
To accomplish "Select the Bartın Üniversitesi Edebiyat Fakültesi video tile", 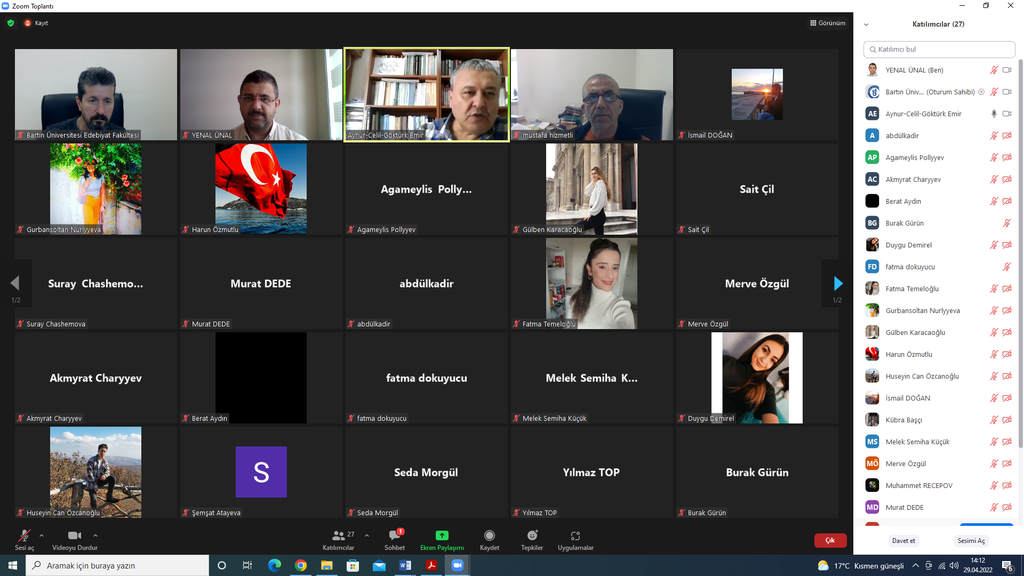I will pyautogui.click(x=96, y=94).
